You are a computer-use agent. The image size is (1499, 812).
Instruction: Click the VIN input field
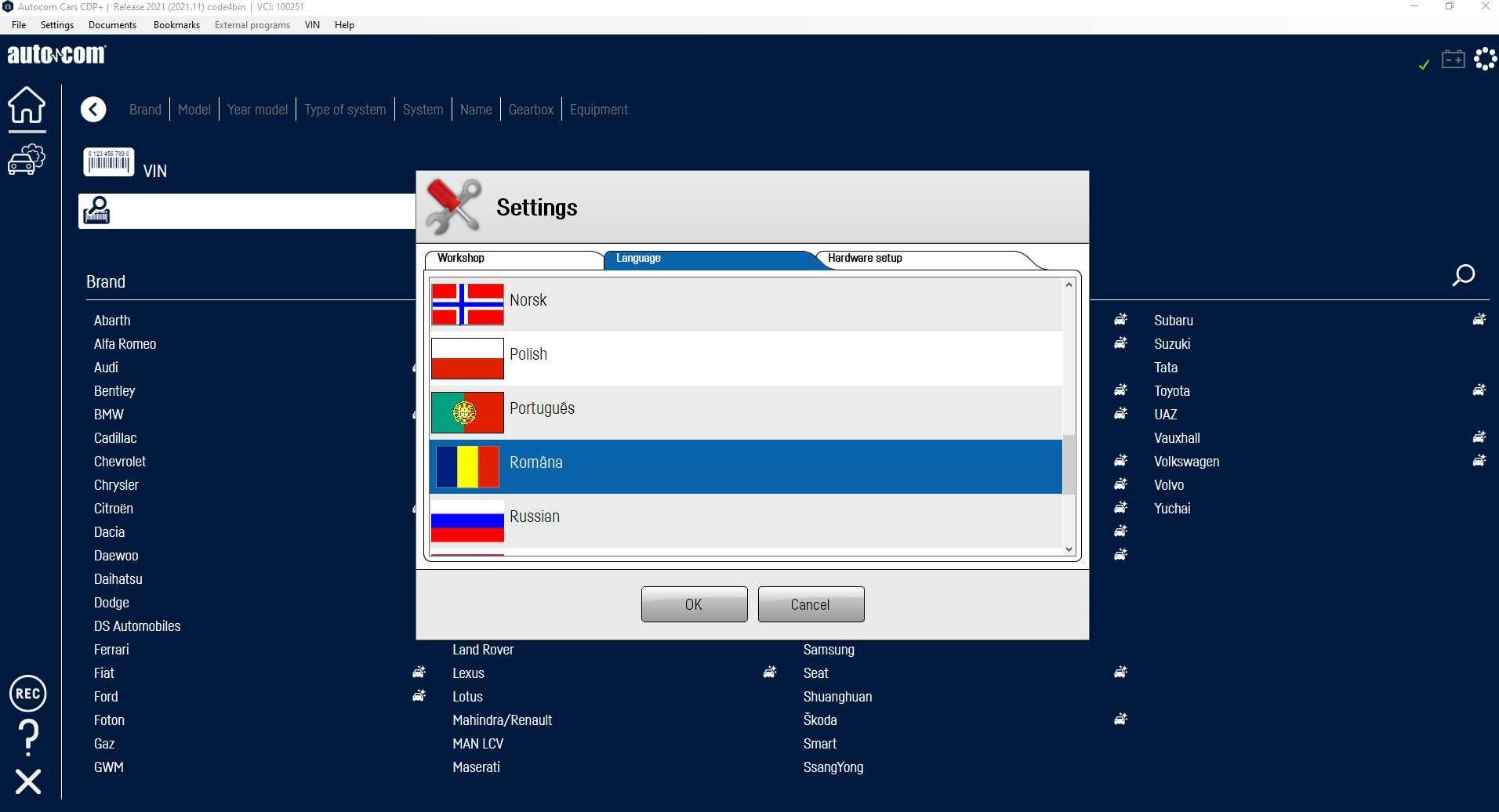tap(247, 211)
